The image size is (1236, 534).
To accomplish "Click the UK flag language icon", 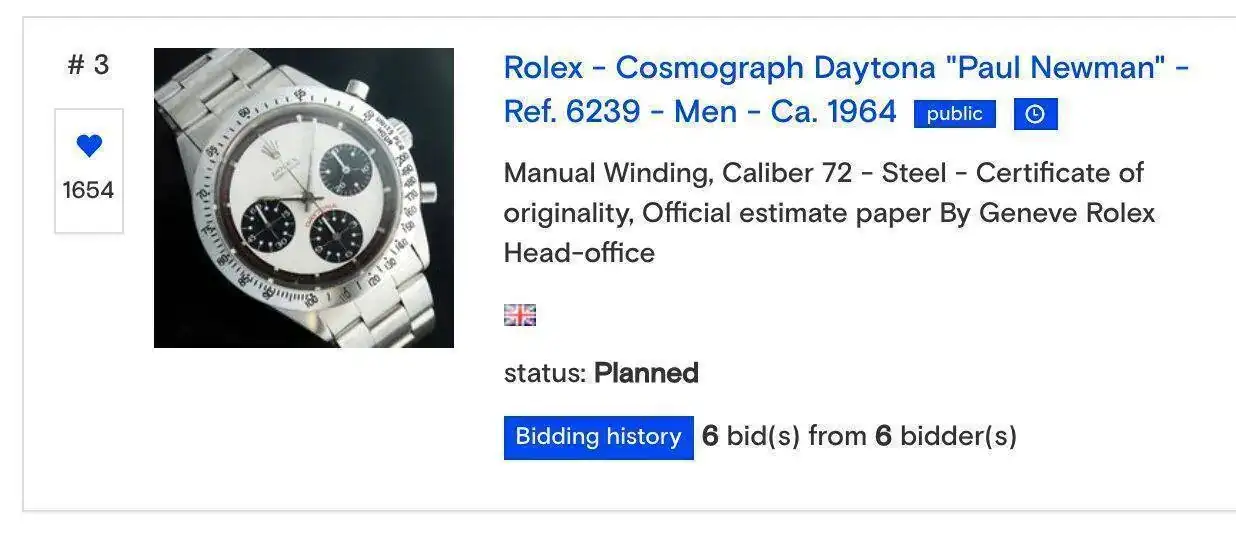I will pos(520,316).
